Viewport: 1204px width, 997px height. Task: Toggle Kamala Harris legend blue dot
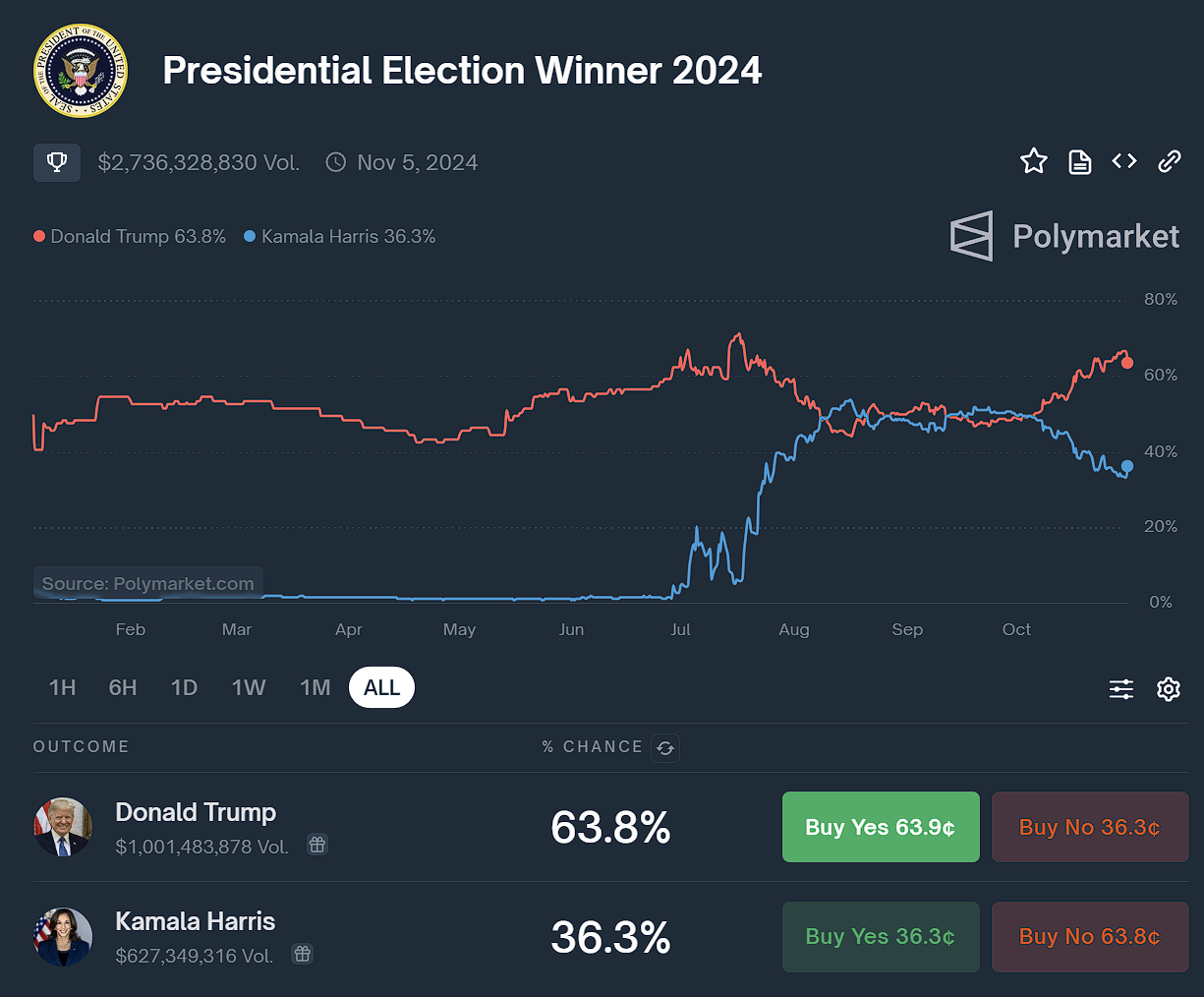[x=250, y=237]
